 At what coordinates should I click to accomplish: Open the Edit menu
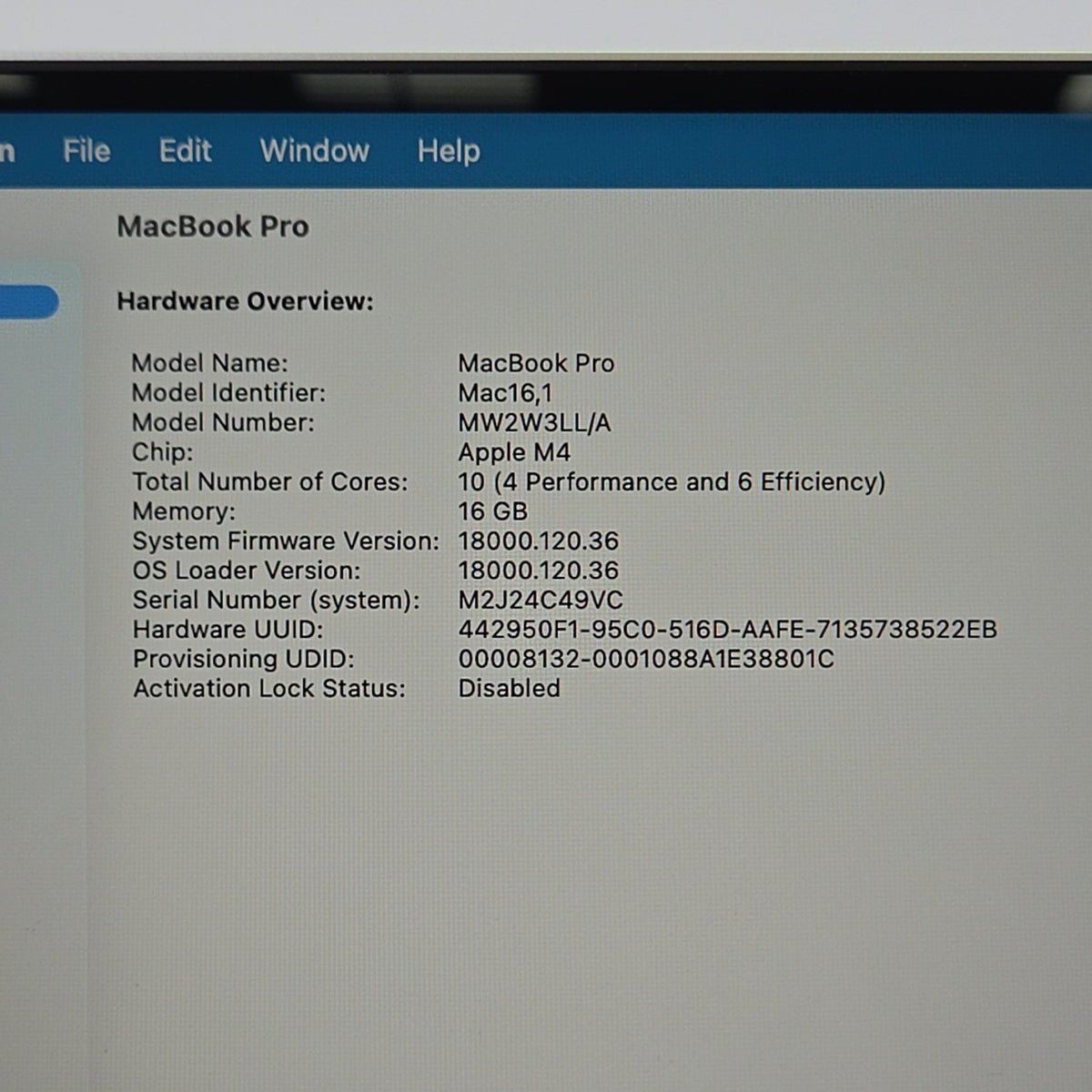[185, 151]
